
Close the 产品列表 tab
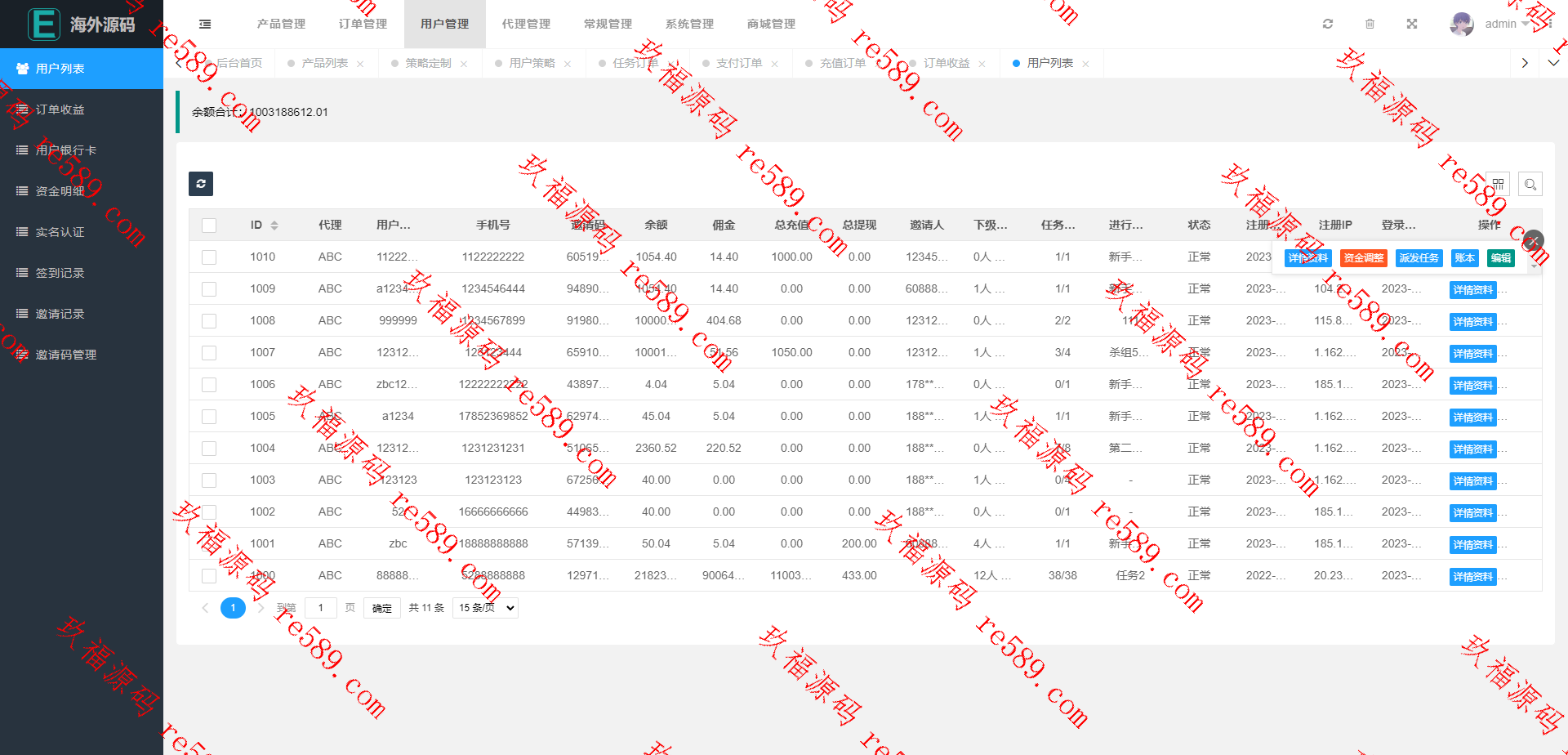[360, 64]
